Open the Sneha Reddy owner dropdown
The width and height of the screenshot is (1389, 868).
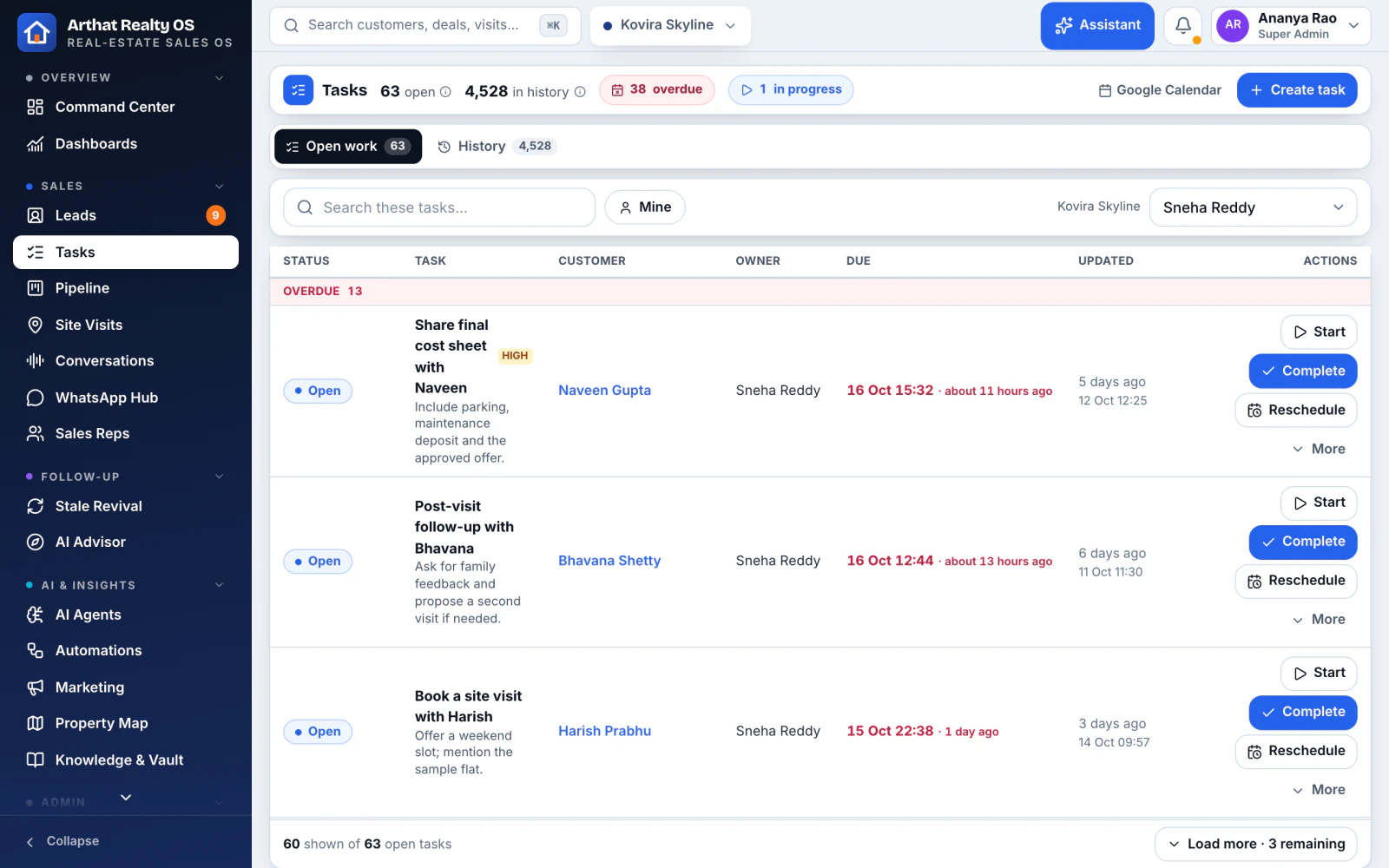pos(1253,207)
